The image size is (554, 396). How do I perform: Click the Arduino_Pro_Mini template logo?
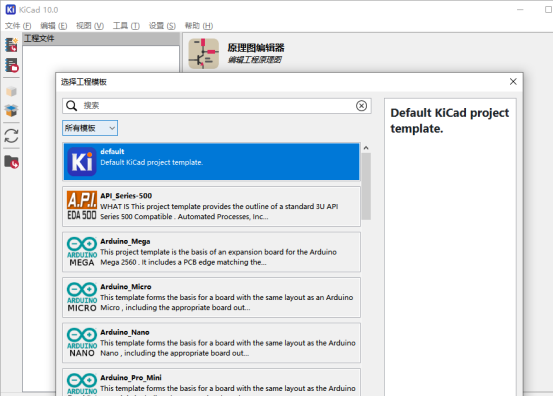point(82,384)
